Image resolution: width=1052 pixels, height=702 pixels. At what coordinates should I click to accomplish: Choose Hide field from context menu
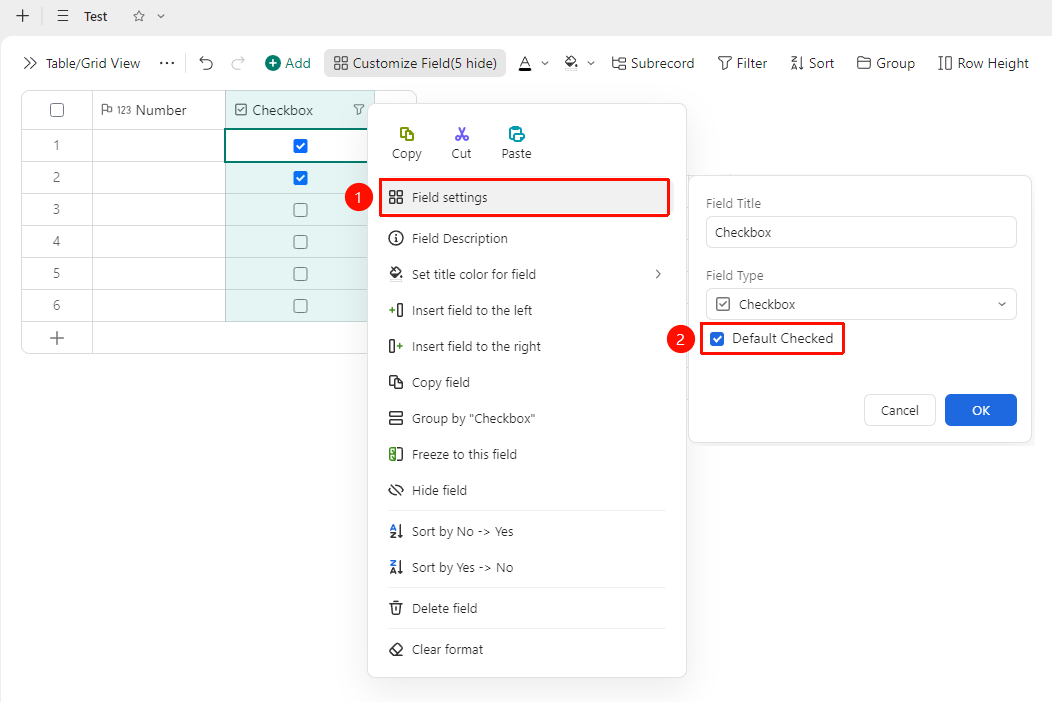527,490
